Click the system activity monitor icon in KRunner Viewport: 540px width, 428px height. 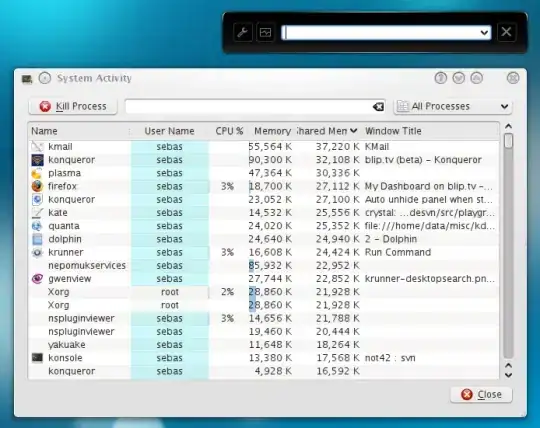(265, 32)
